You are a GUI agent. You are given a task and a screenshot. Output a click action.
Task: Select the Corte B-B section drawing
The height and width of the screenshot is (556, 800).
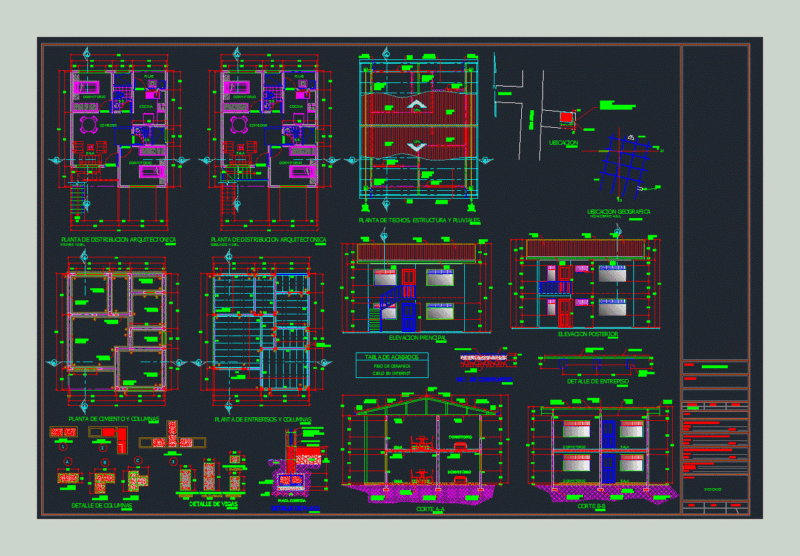coord(602,451)
